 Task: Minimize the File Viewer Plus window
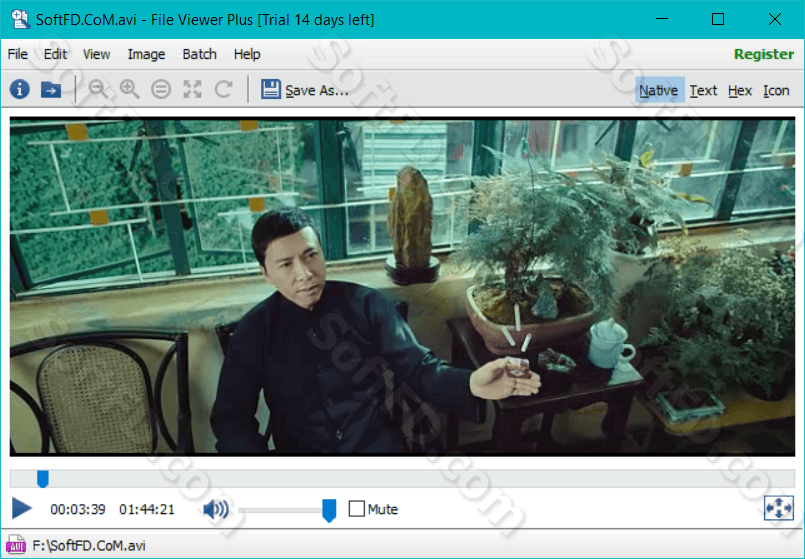tap(662, 19)
